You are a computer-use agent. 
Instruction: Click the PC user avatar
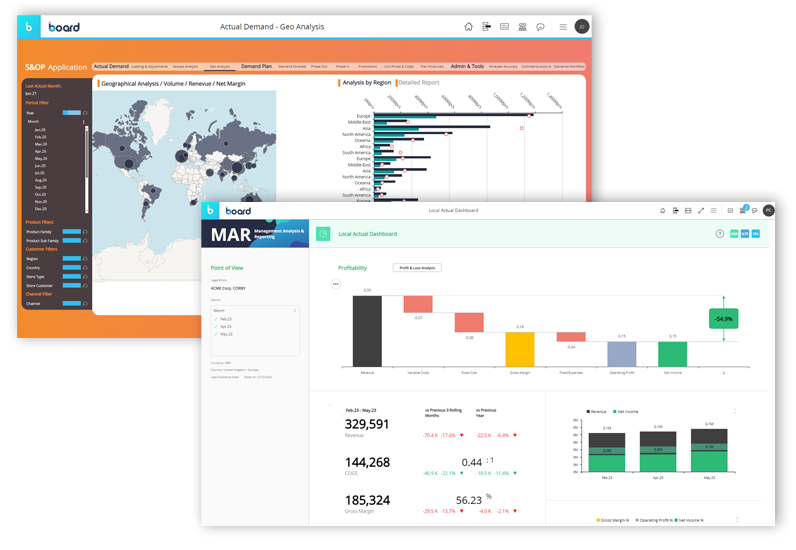pos(768,211)
